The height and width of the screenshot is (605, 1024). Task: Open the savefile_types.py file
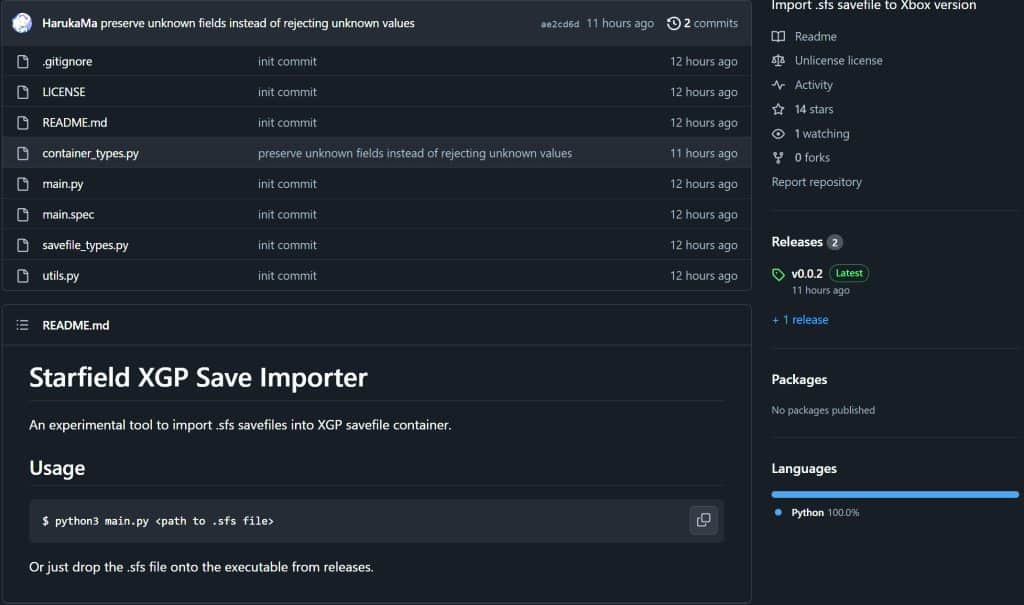pos(86,245)
